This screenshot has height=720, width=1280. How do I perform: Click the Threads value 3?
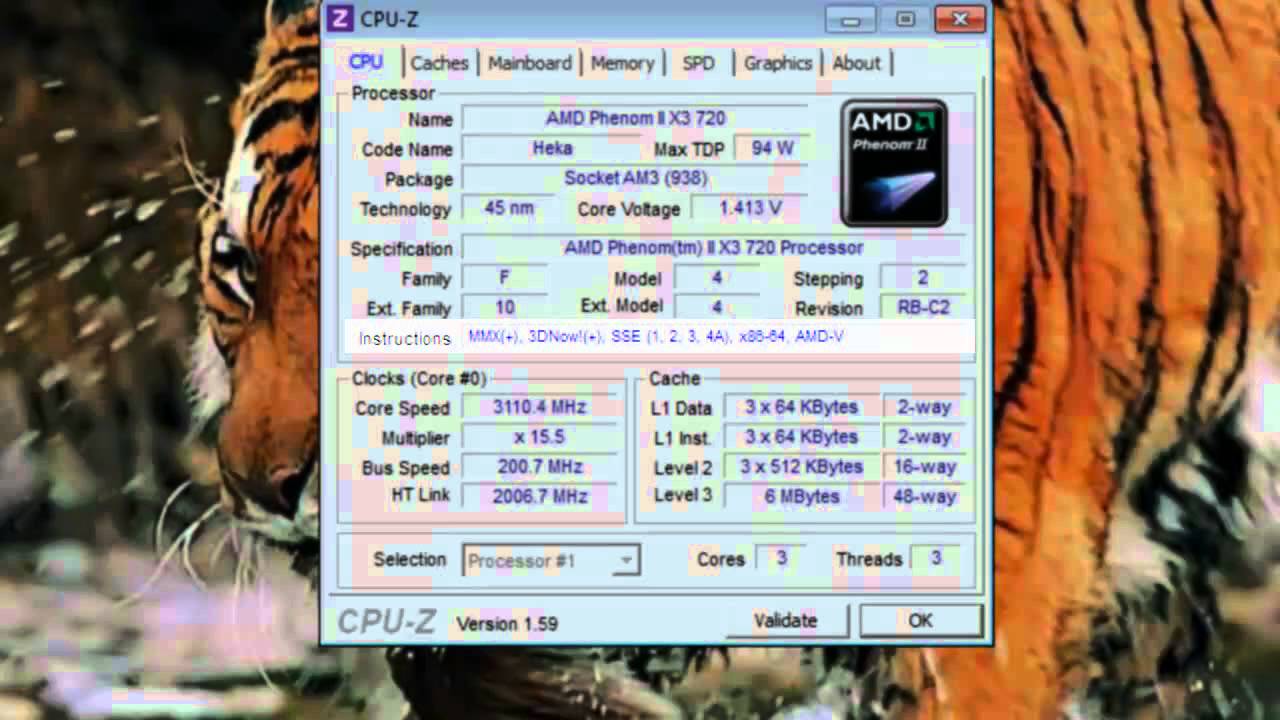936,558
